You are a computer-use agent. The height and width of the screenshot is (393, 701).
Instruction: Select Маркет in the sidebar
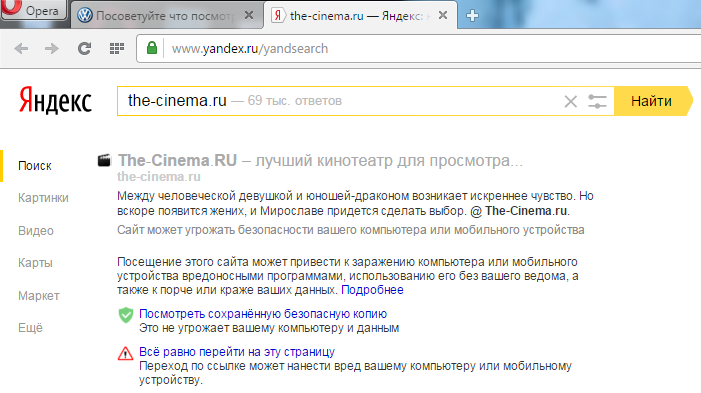(39, 296)
